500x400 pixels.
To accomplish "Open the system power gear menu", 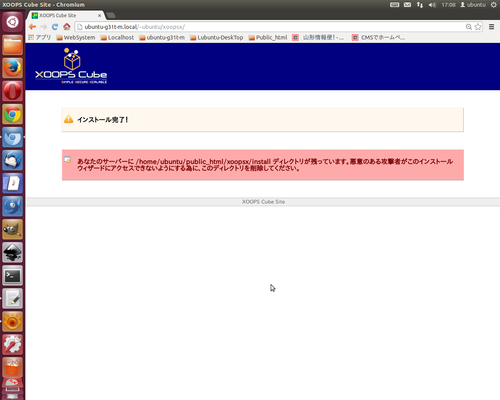I will coord(494,5).
